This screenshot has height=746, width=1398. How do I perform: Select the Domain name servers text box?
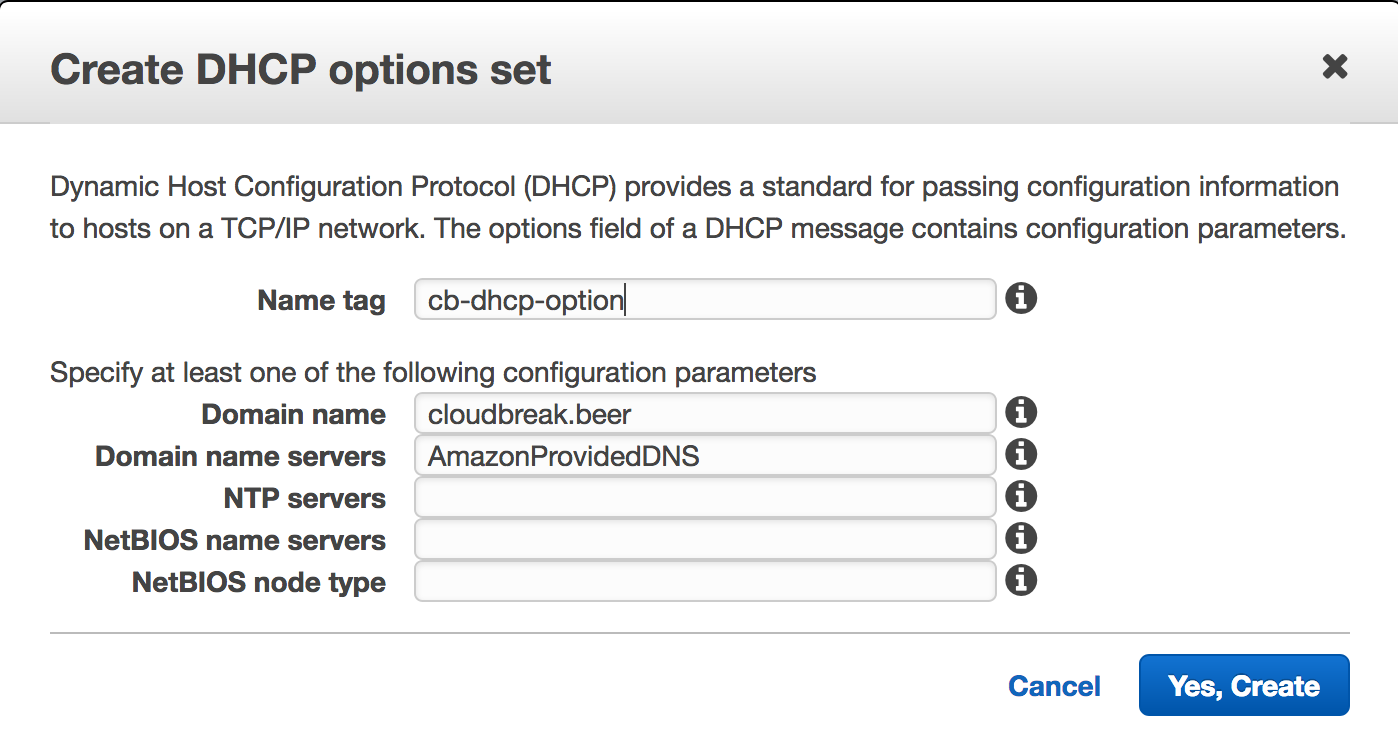click(x=705, y=455)
